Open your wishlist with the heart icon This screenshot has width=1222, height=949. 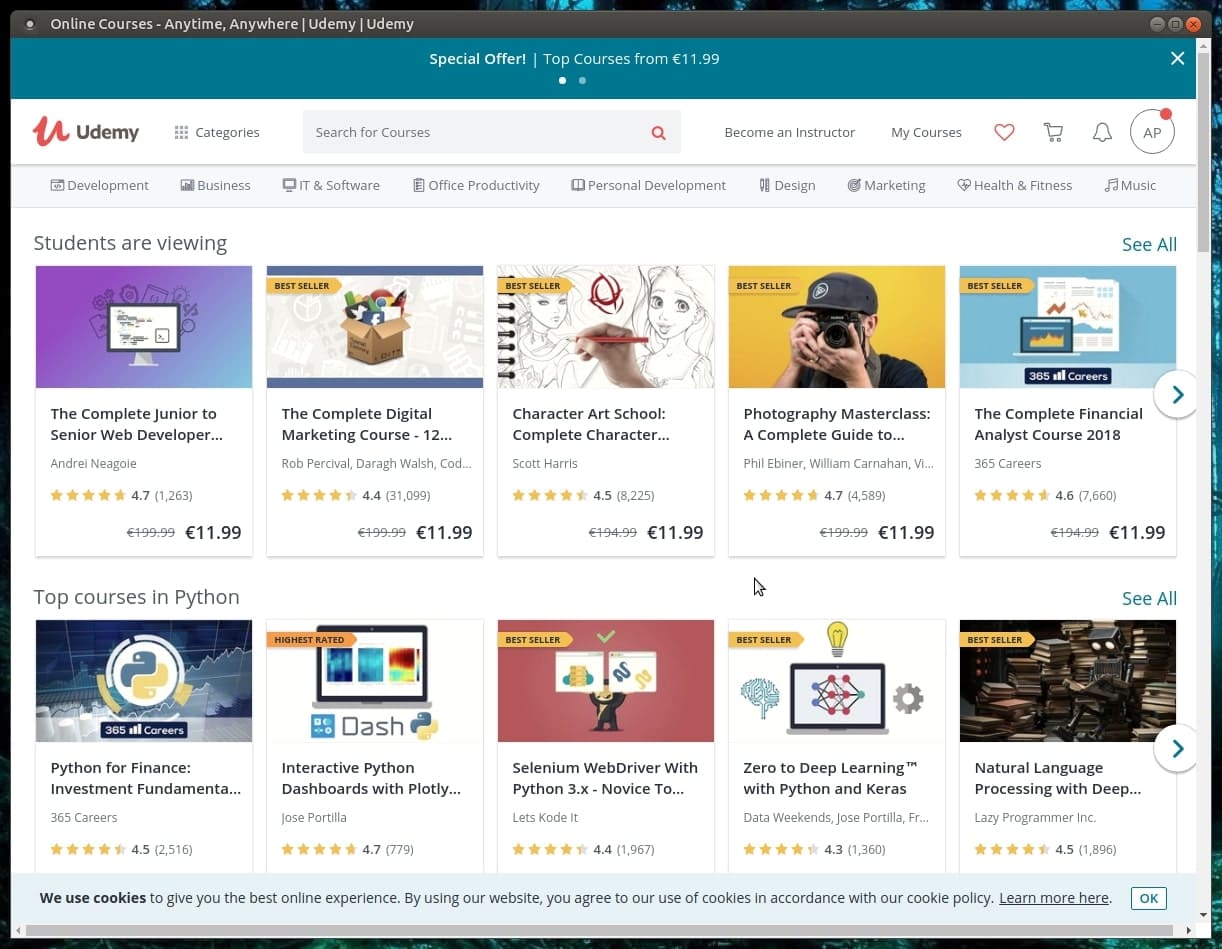1004,131
